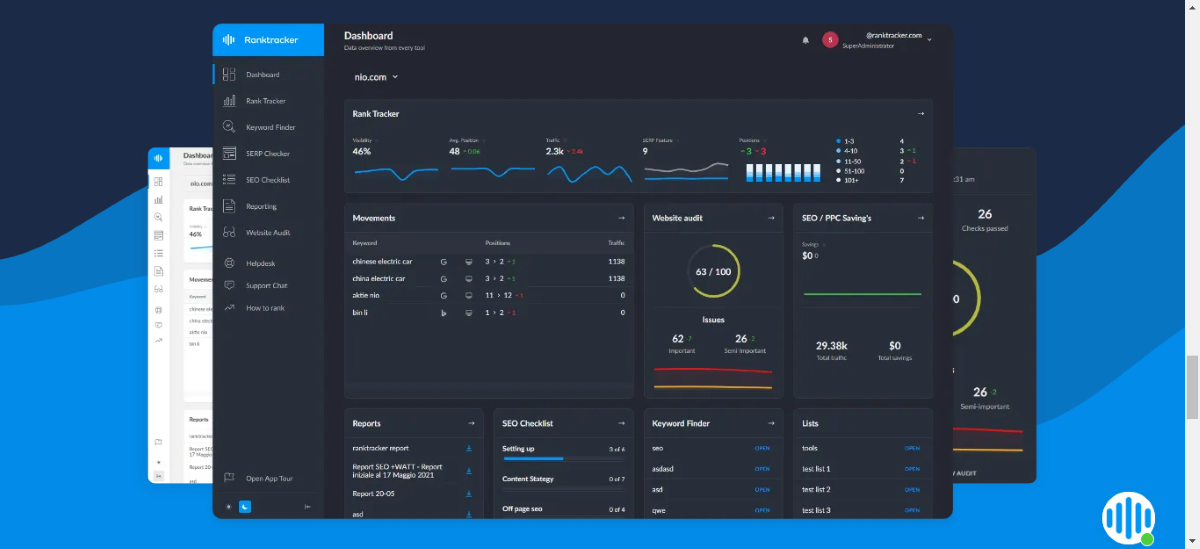The height and width of the screenshot is (549, 1200).
Task: Open SERP Checker from the sidebar menu
Action: tap(268, 154)
